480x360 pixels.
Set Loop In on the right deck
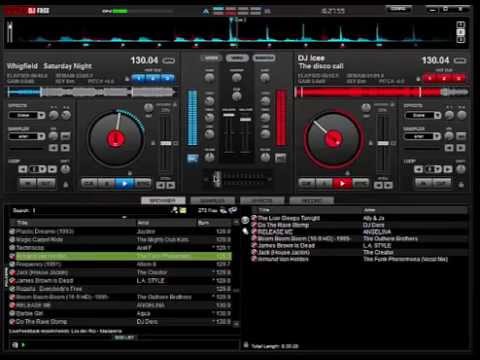click(424, 184)
